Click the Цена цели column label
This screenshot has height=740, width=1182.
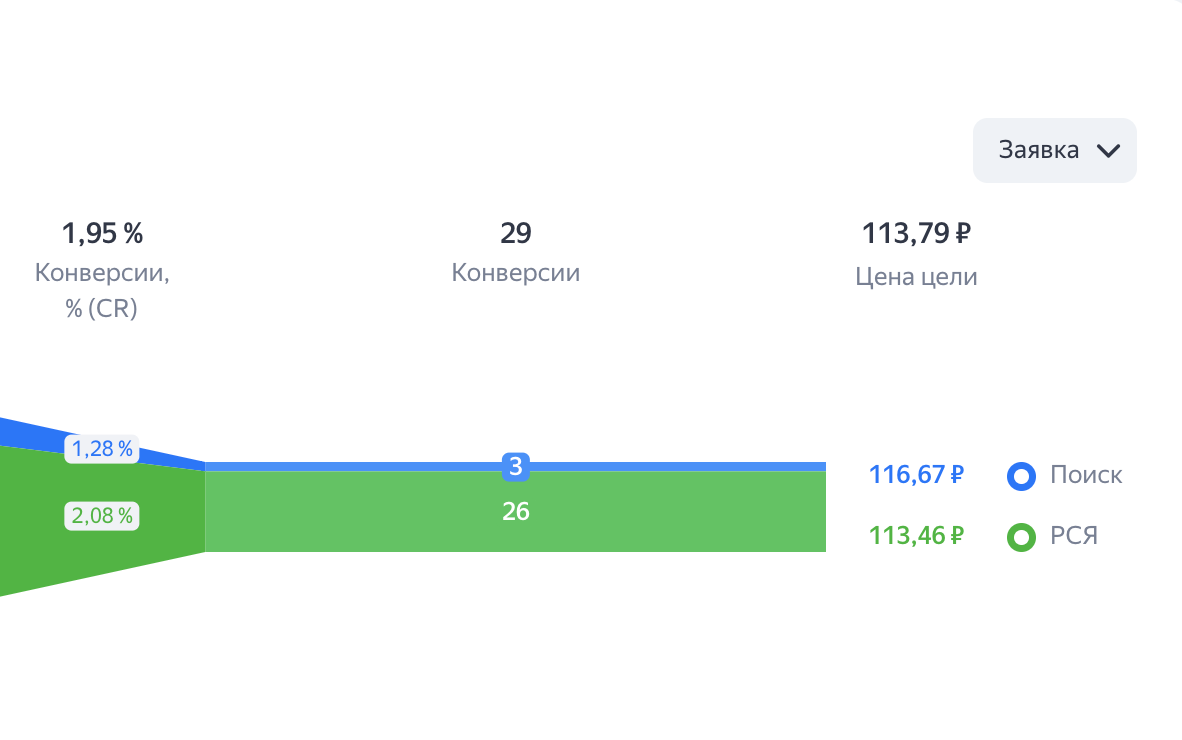coord(916,277)
